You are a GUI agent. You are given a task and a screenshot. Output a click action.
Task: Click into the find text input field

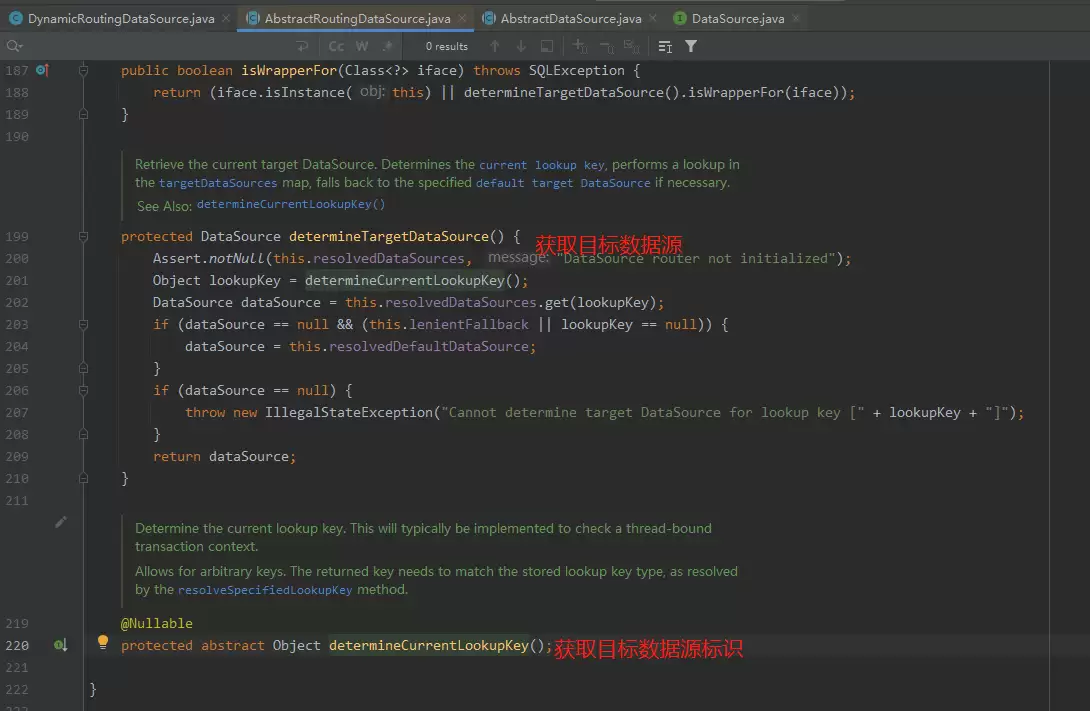(156, 46)
